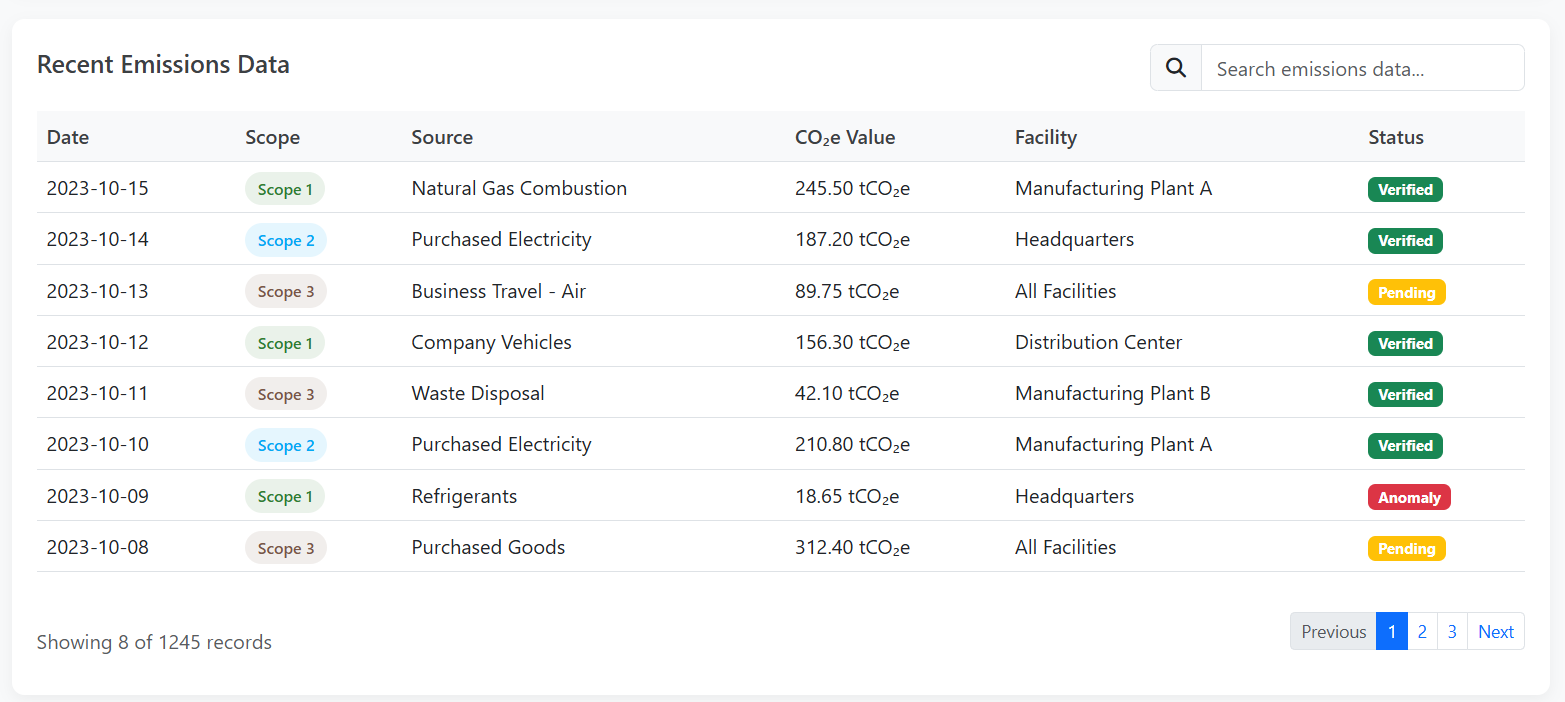The width and height of the screenshot is (1565, 702).
Task: Select the Scope 1 badge for Natural Gas Combustion
Action: tap(284, 189)
